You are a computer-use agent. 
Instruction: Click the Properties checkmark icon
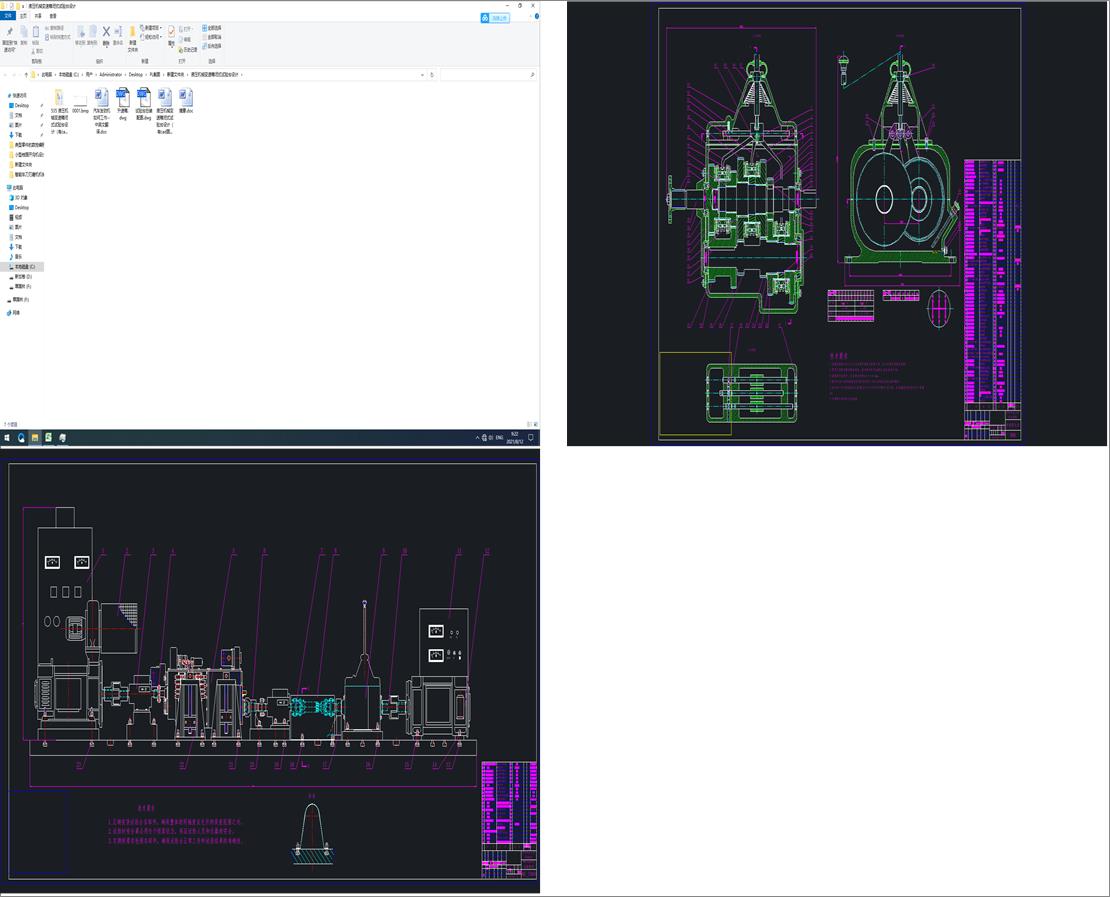click(x=171, y=32)
